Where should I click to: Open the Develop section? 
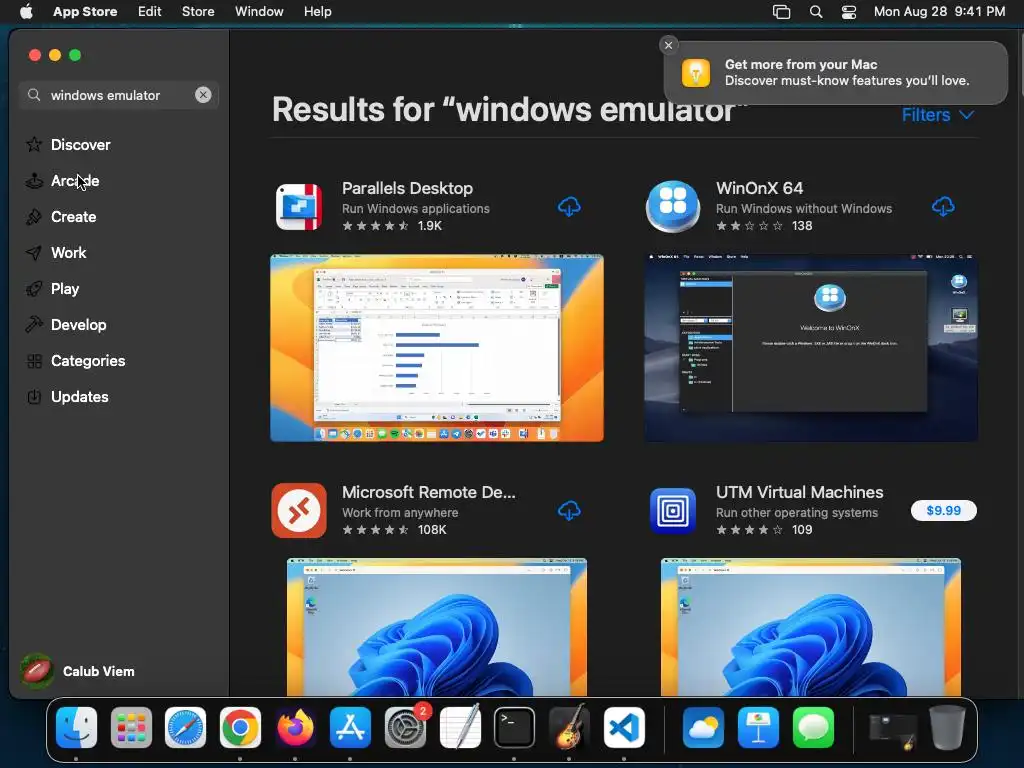(x=78, y=324)
